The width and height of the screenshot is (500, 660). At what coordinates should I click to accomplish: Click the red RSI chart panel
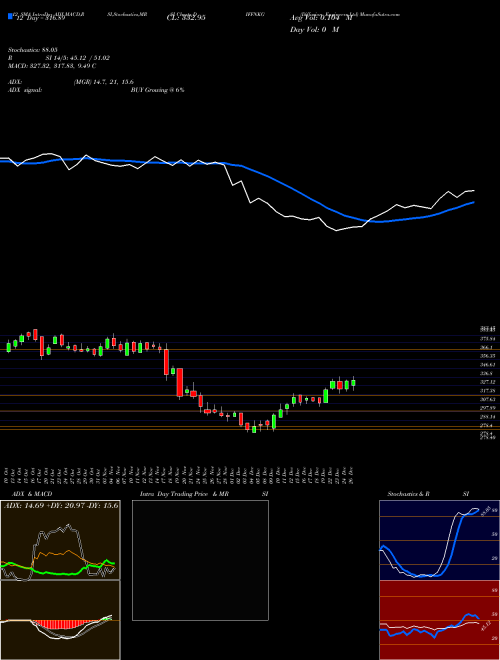pyautogui.click(x=439, y=620)
